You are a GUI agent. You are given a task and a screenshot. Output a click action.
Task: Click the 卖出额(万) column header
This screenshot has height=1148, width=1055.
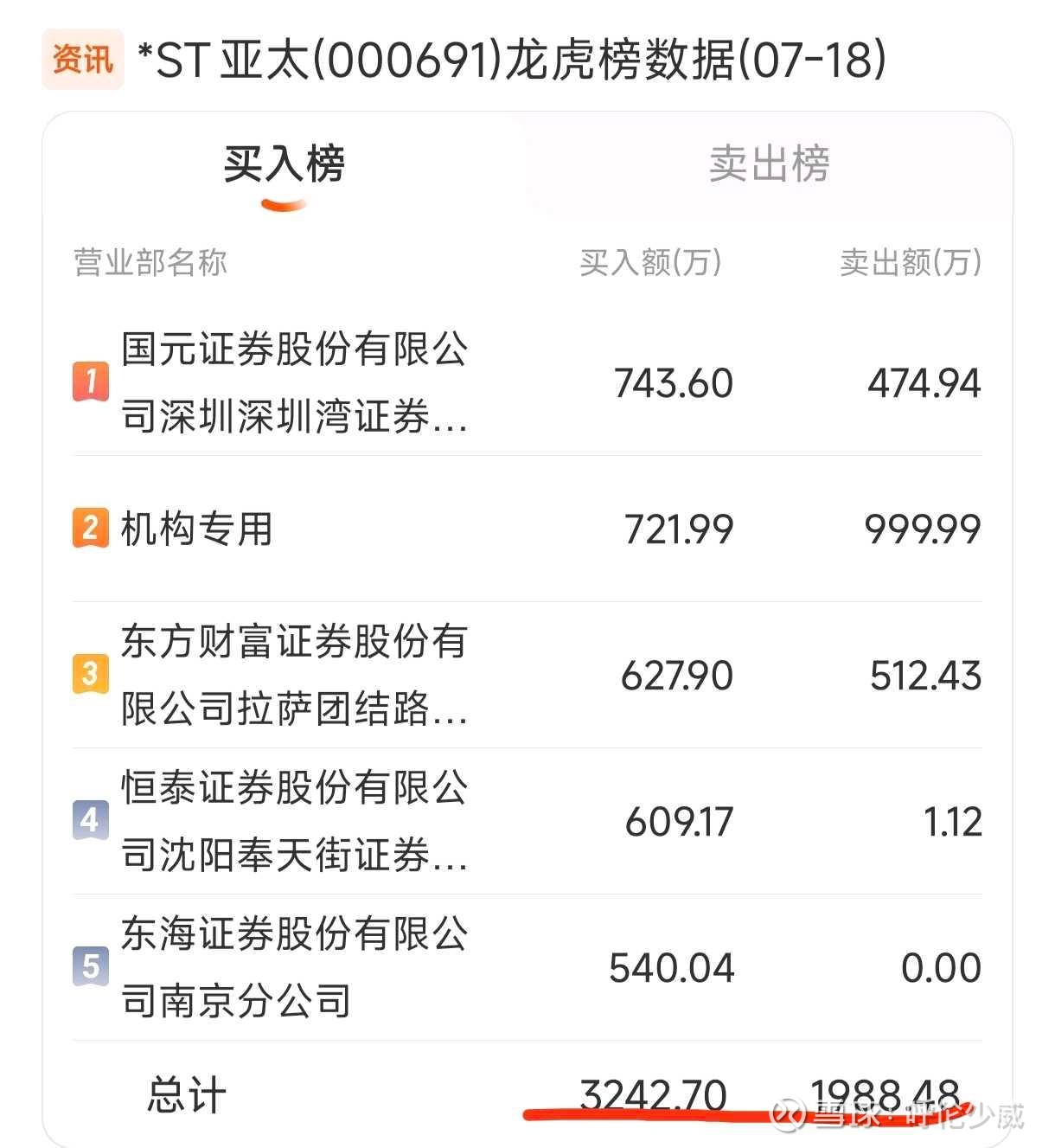(911, 262)
